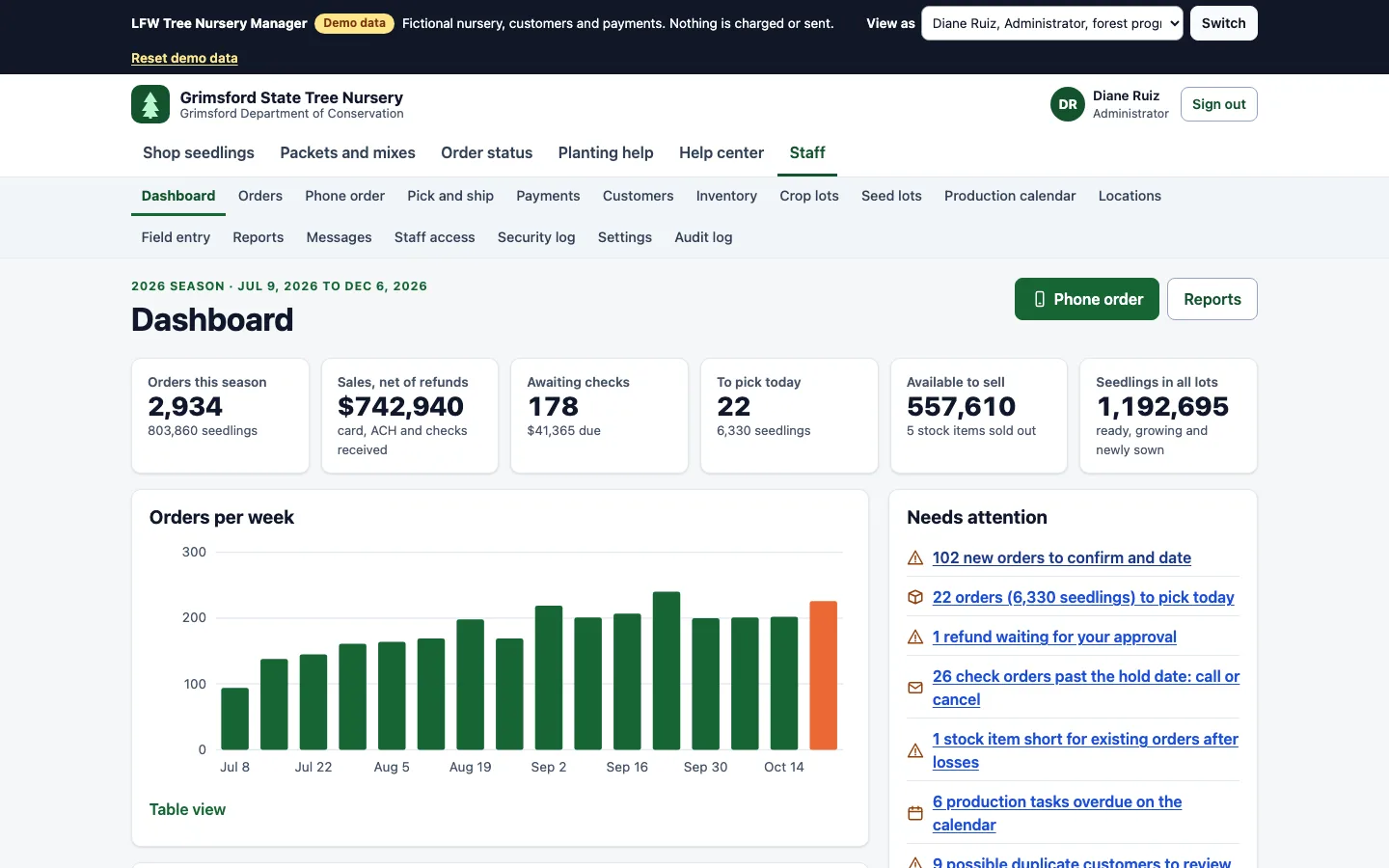Click envelope icon beside 26 check orders
The width and height of the screenshot is (1389, 868).
tap(915, 688)
